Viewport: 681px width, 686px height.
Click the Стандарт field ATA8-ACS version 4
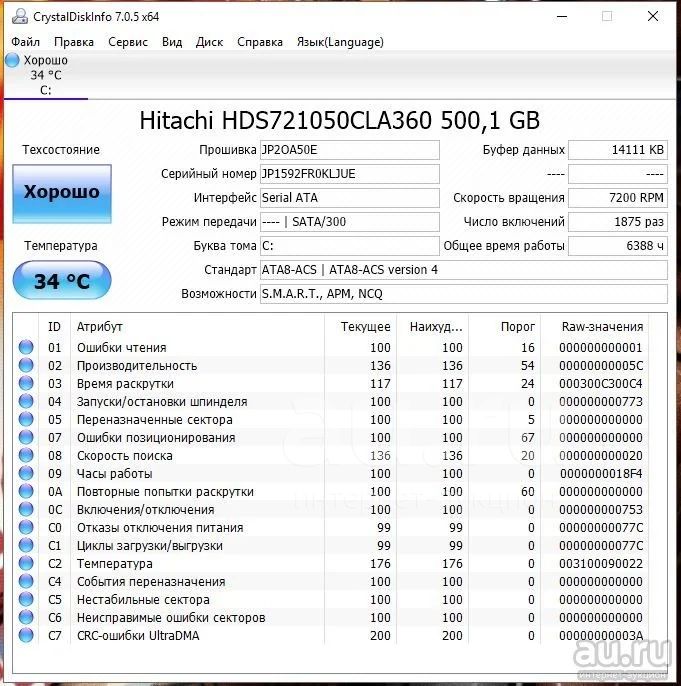click(464, 270)
